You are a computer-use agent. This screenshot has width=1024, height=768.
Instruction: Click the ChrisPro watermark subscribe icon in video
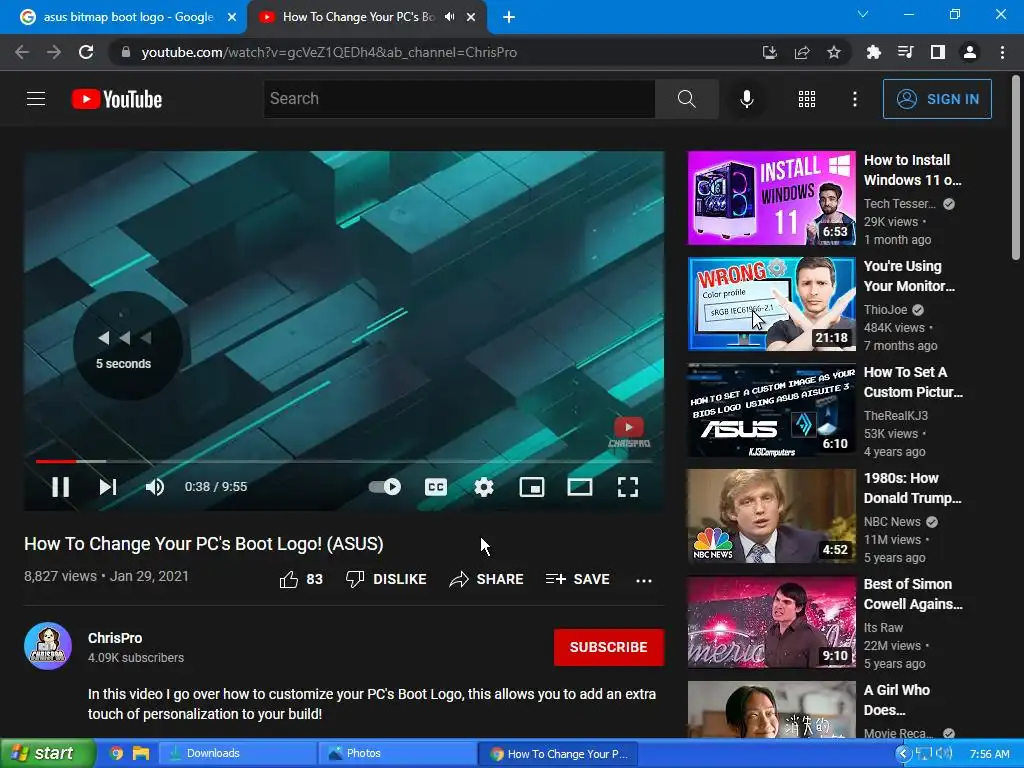[x=629, y=432]
